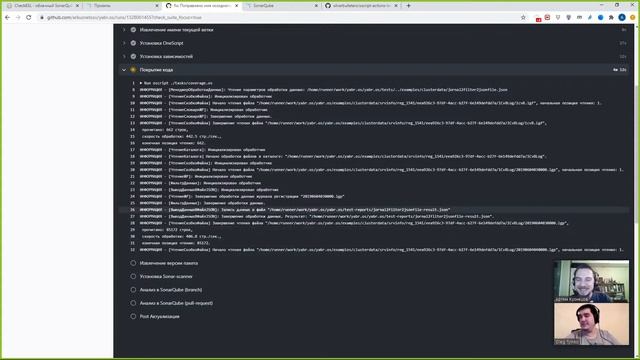Viewport: 640px width, 360px height.
Task: Close the Проекты tab
Action: (157, 6)
